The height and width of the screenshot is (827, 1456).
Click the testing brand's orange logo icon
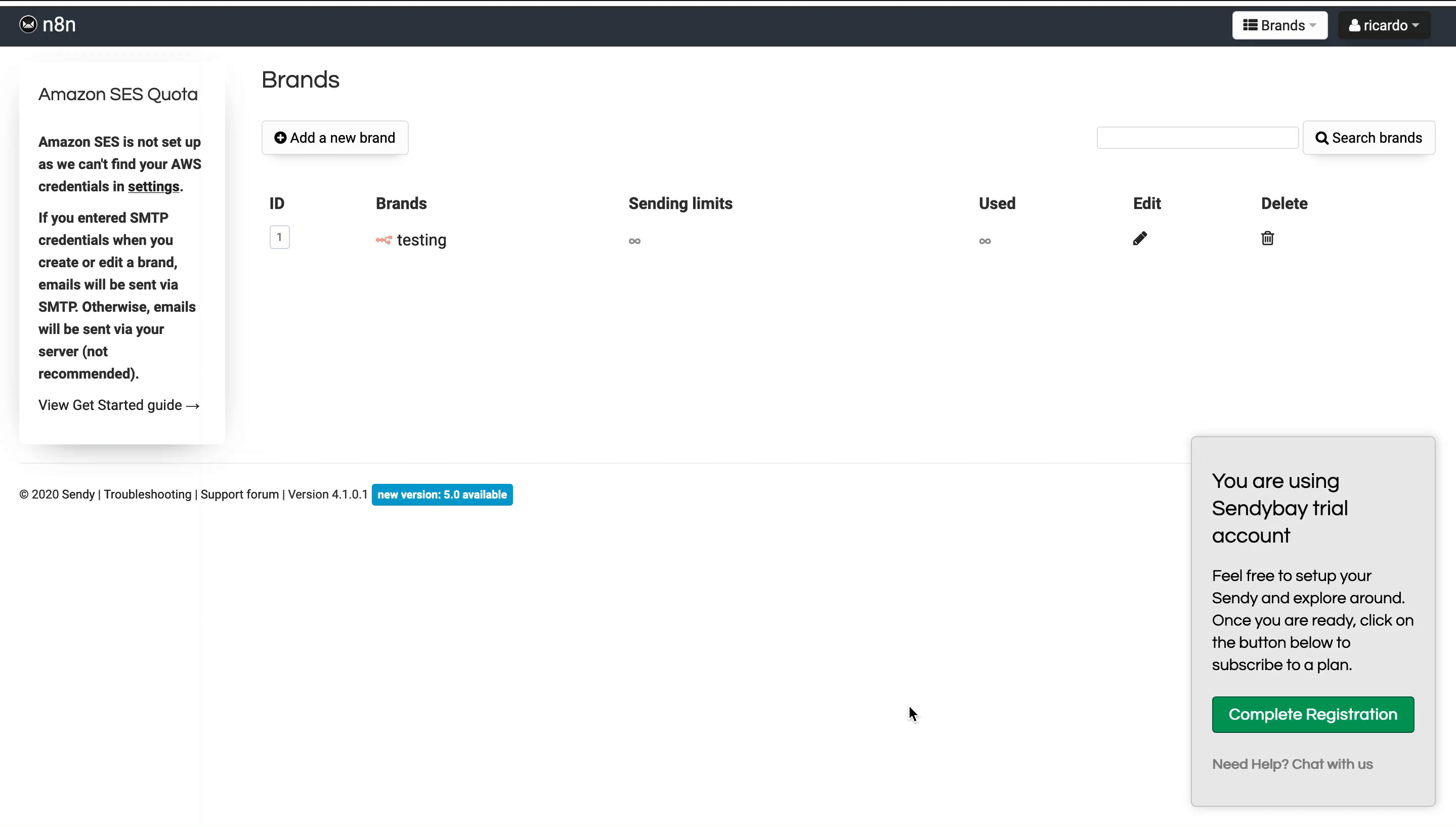[x=383, y=240]
